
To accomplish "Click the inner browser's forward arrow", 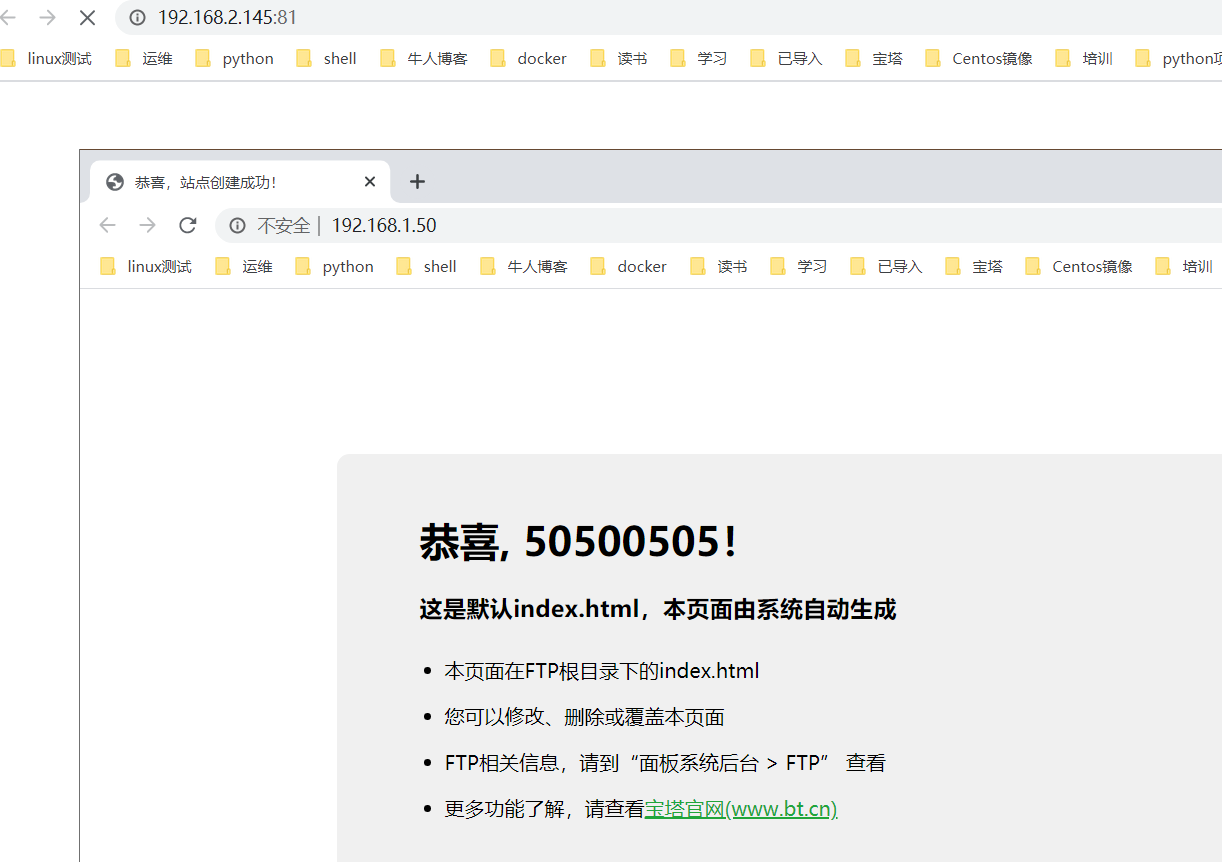I will pos(147,225).
